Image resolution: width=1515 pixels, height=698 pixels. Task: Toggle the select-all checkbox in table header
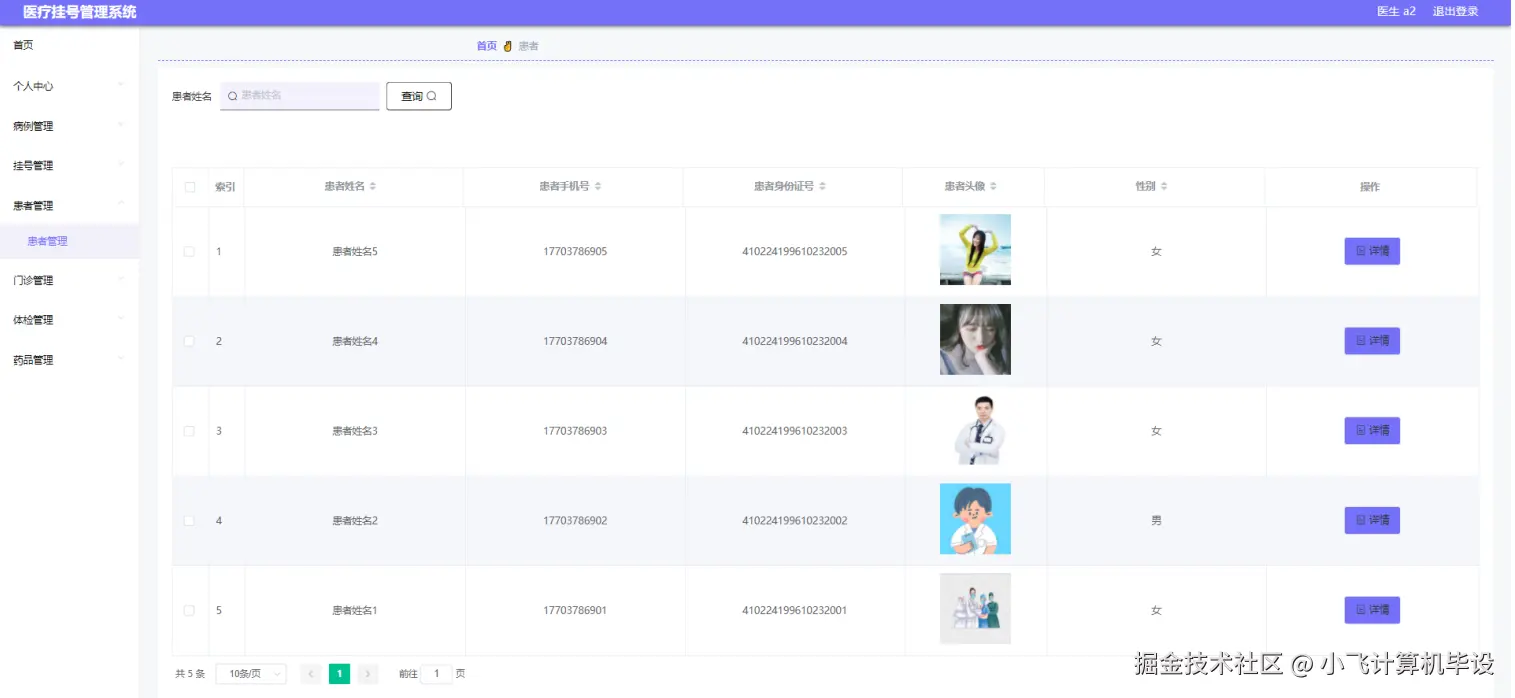[190, 187]
